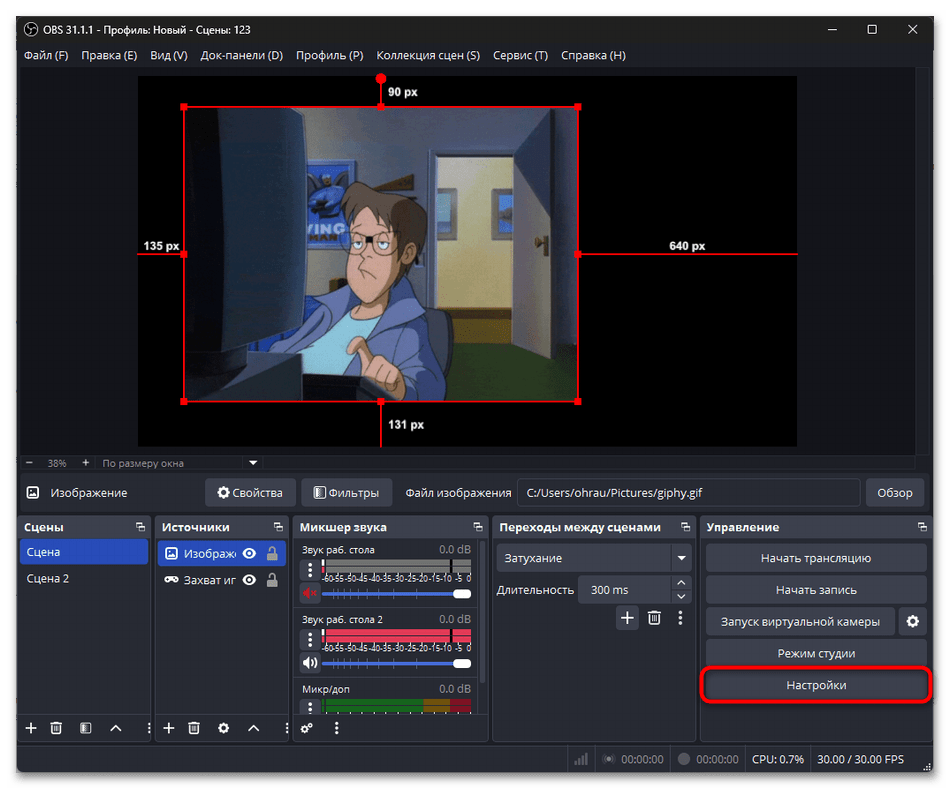Image resolution: width=950 pixels, height=789 pixels.
Task: Increase transition duration stepper up
Action: (681, 582)
